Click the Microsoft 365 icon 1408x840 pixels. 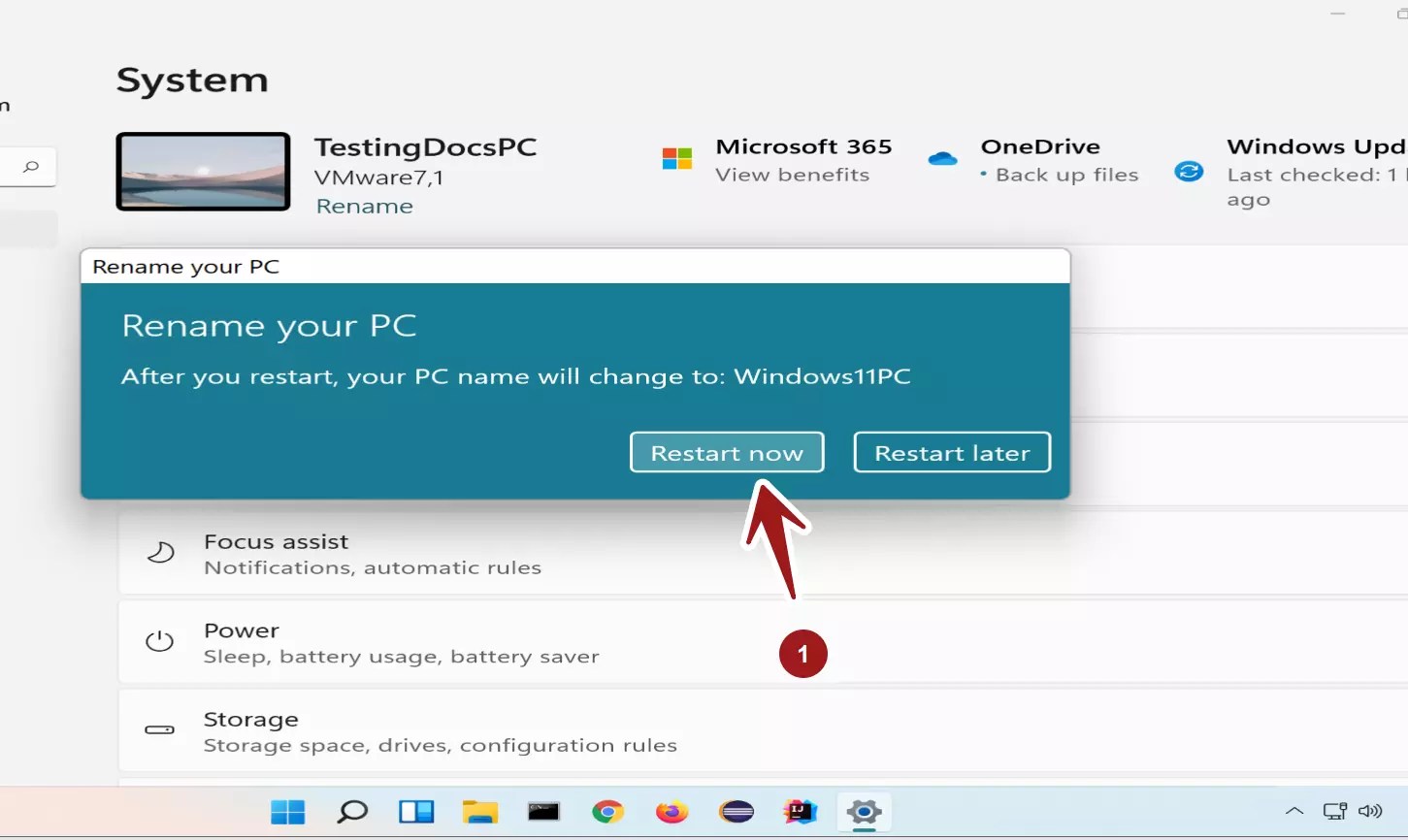point(676,157)
